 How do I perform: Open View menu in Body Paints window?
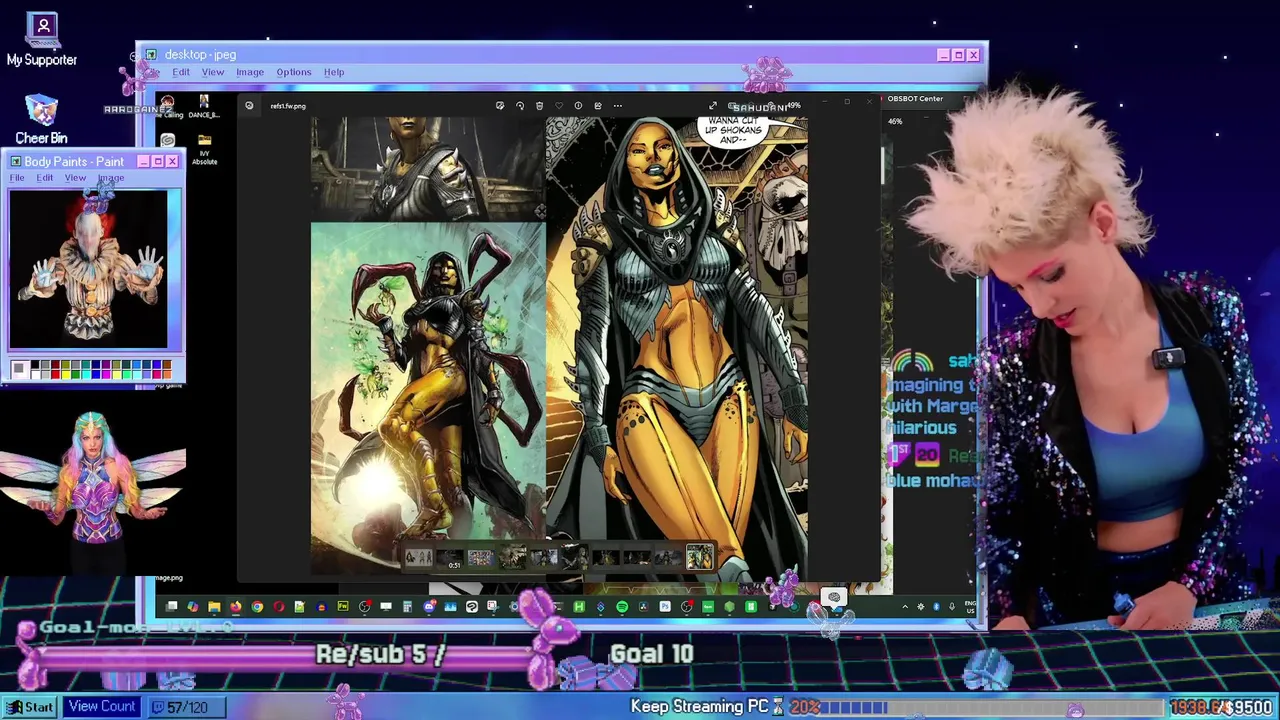75,178
